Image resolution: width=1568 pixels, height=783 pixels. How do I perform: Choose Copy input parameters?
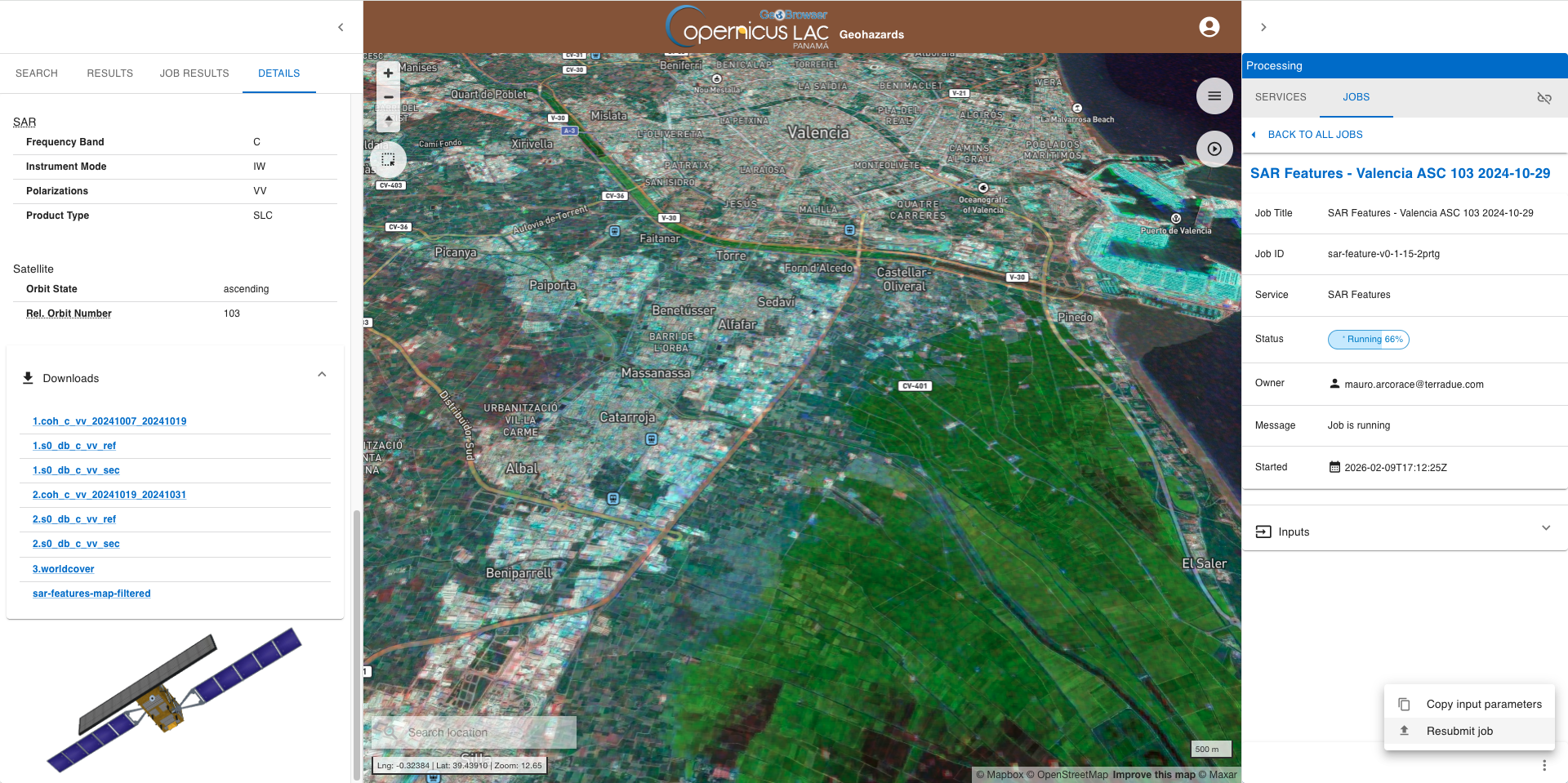coord(1483,705)
